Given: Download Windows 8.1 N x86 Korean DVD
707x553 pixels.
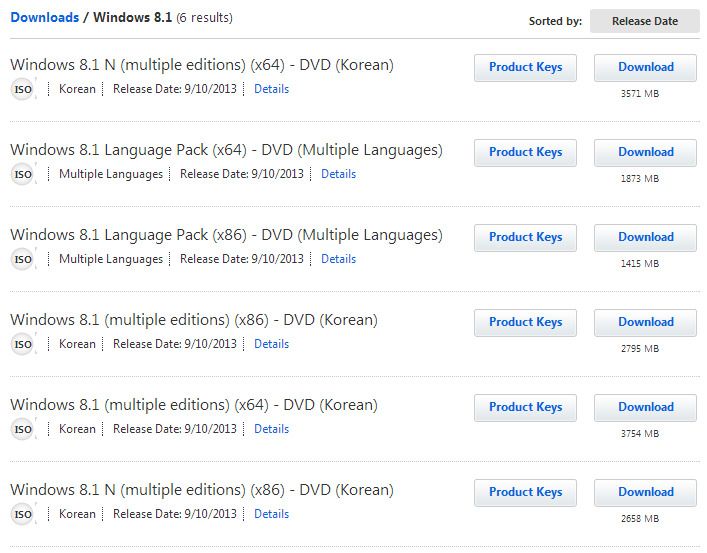Looking at the screenshot, I should (645, 493).
